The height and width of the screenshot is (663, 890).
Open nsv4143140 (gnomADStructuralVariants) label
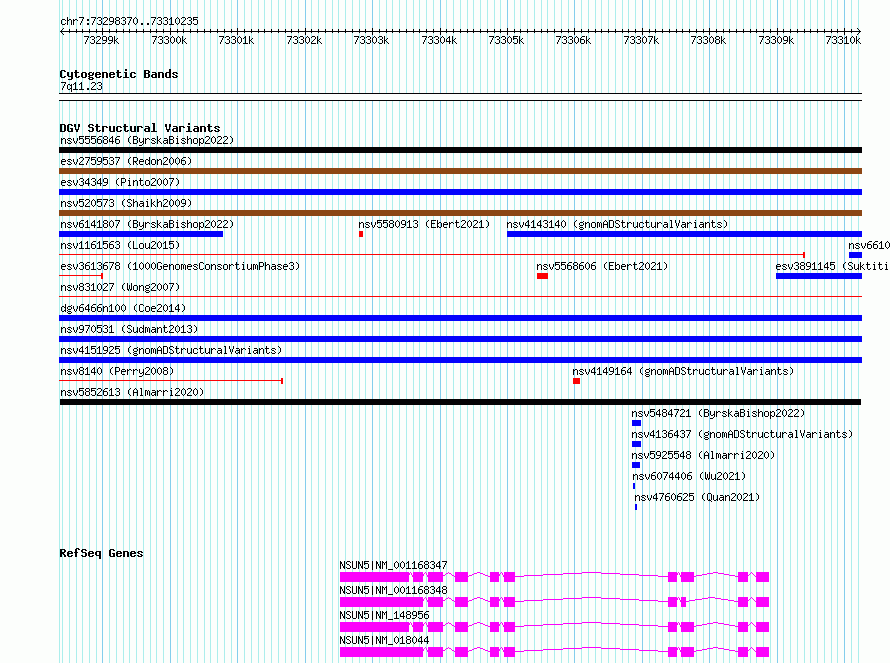pos(617,224)
